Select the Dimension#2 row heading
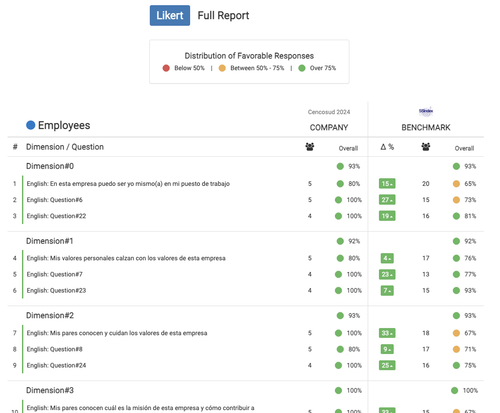 tap(50, 315)
